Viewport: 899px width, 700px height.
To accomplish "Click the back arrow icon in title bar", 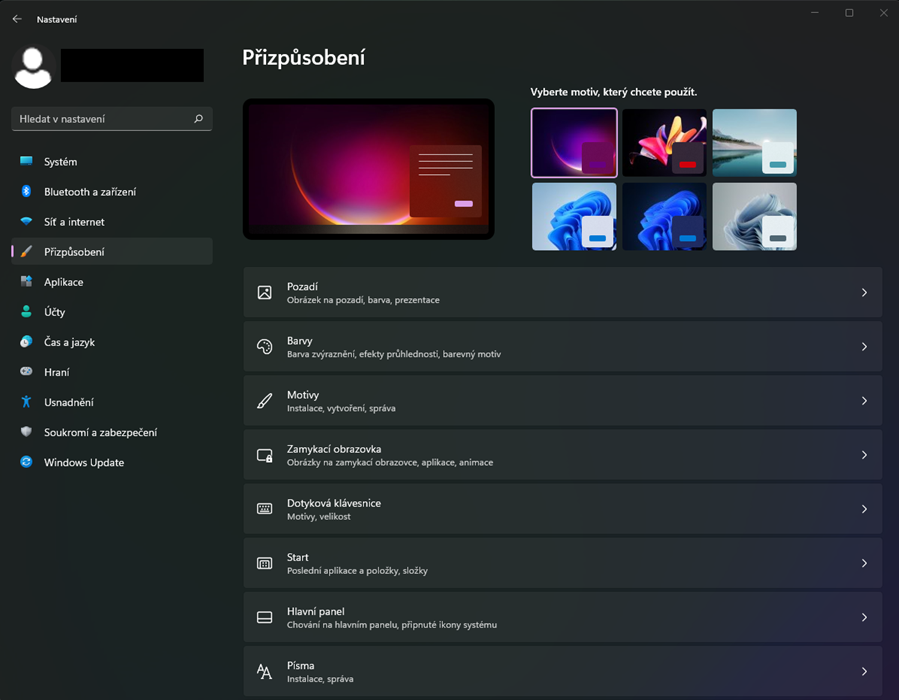I will [17, 19].
